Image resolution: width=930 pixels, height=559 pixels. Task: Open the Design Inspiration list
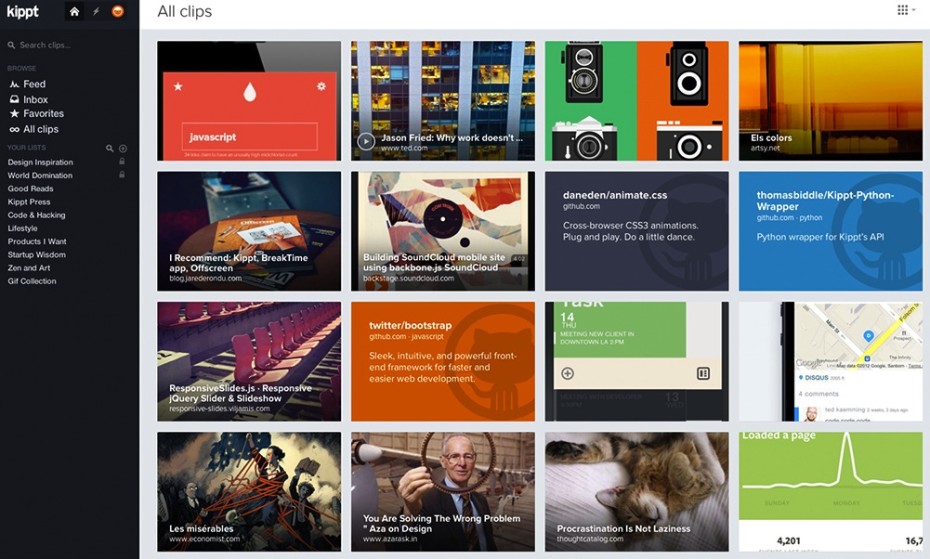40,162
